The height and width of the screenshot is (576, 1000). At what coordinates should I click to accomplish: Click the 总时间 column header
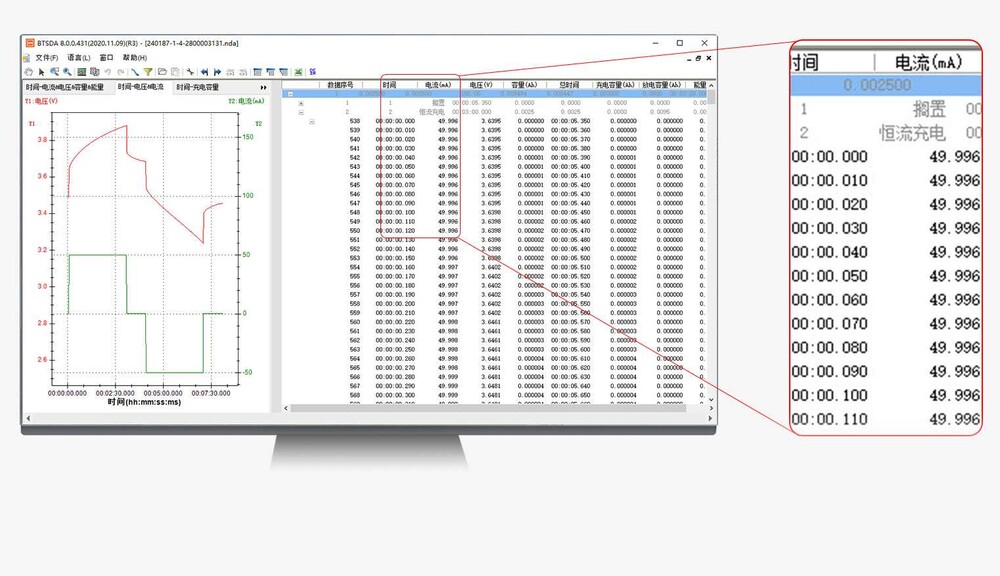[x=569, y=85]
